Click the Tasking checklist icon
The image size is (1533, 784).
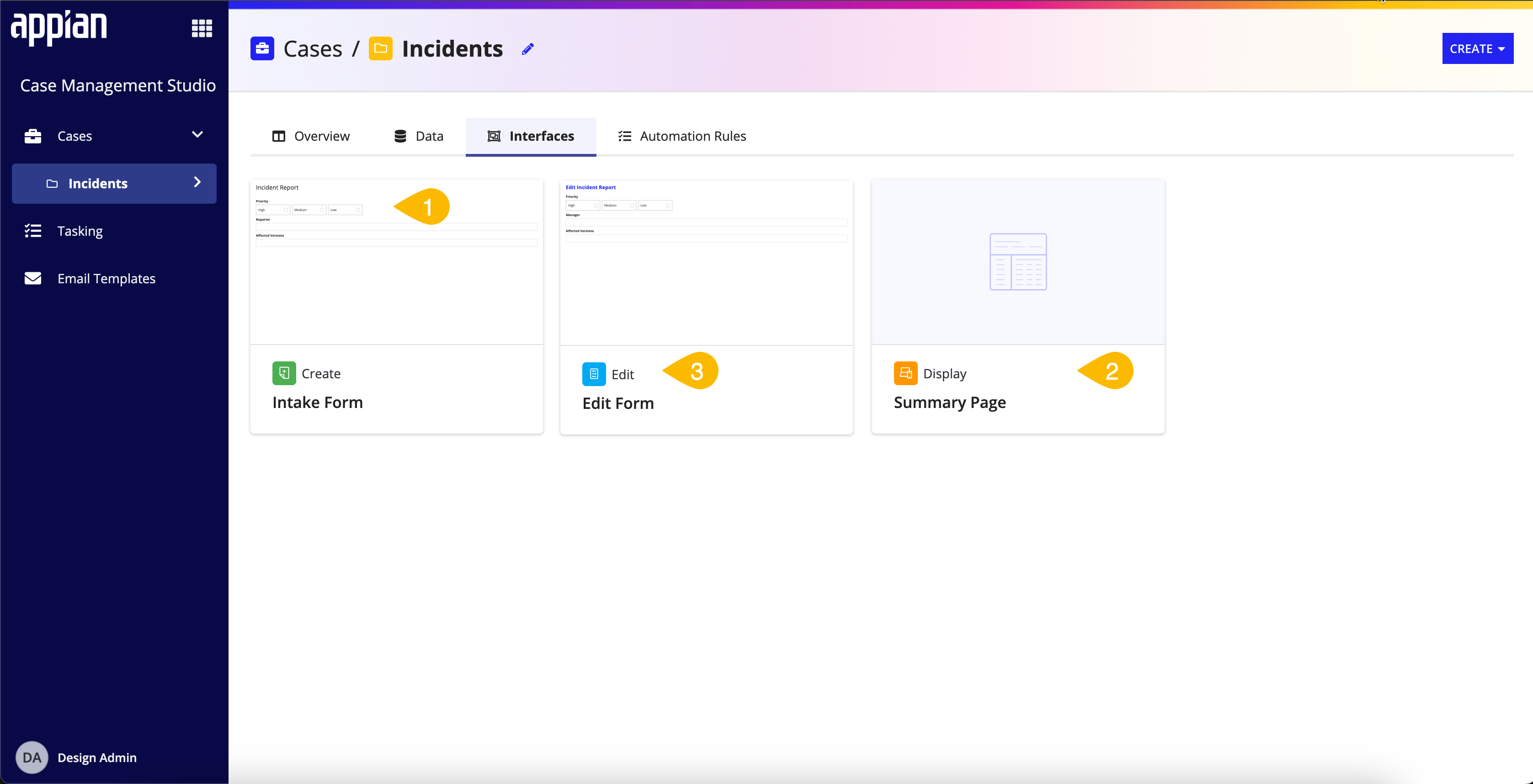33,231
